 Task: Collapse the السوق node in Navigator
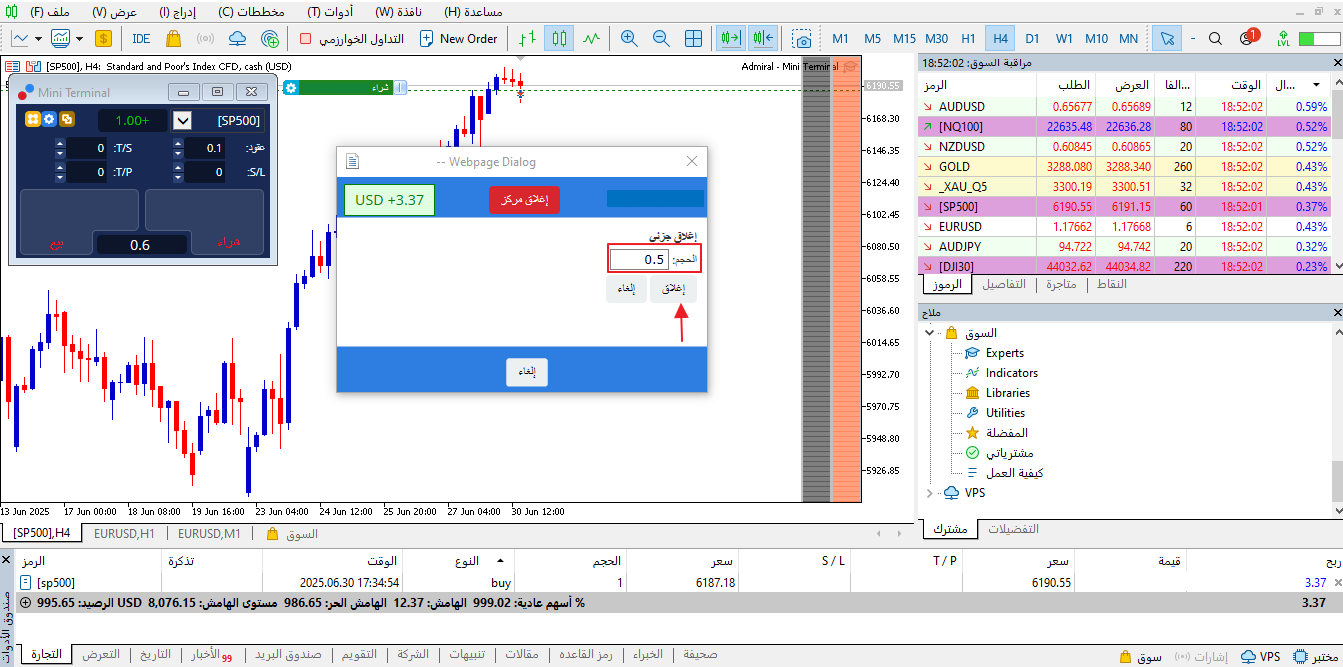point(930,333)
